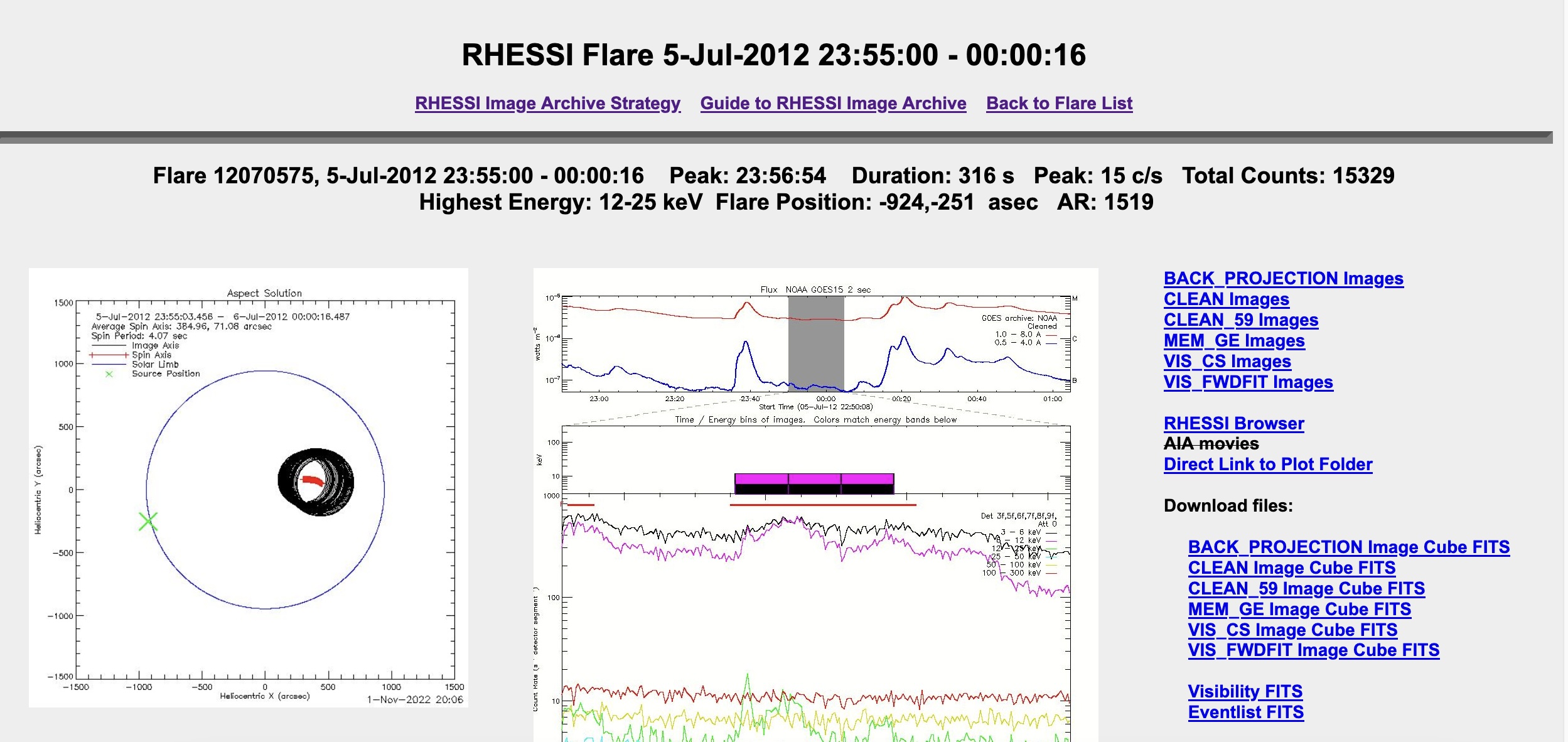Image resolution: width=1568 pixels, height=742 pixels.
Task: Go Back to Flare List
Action: click(1060, 103)
